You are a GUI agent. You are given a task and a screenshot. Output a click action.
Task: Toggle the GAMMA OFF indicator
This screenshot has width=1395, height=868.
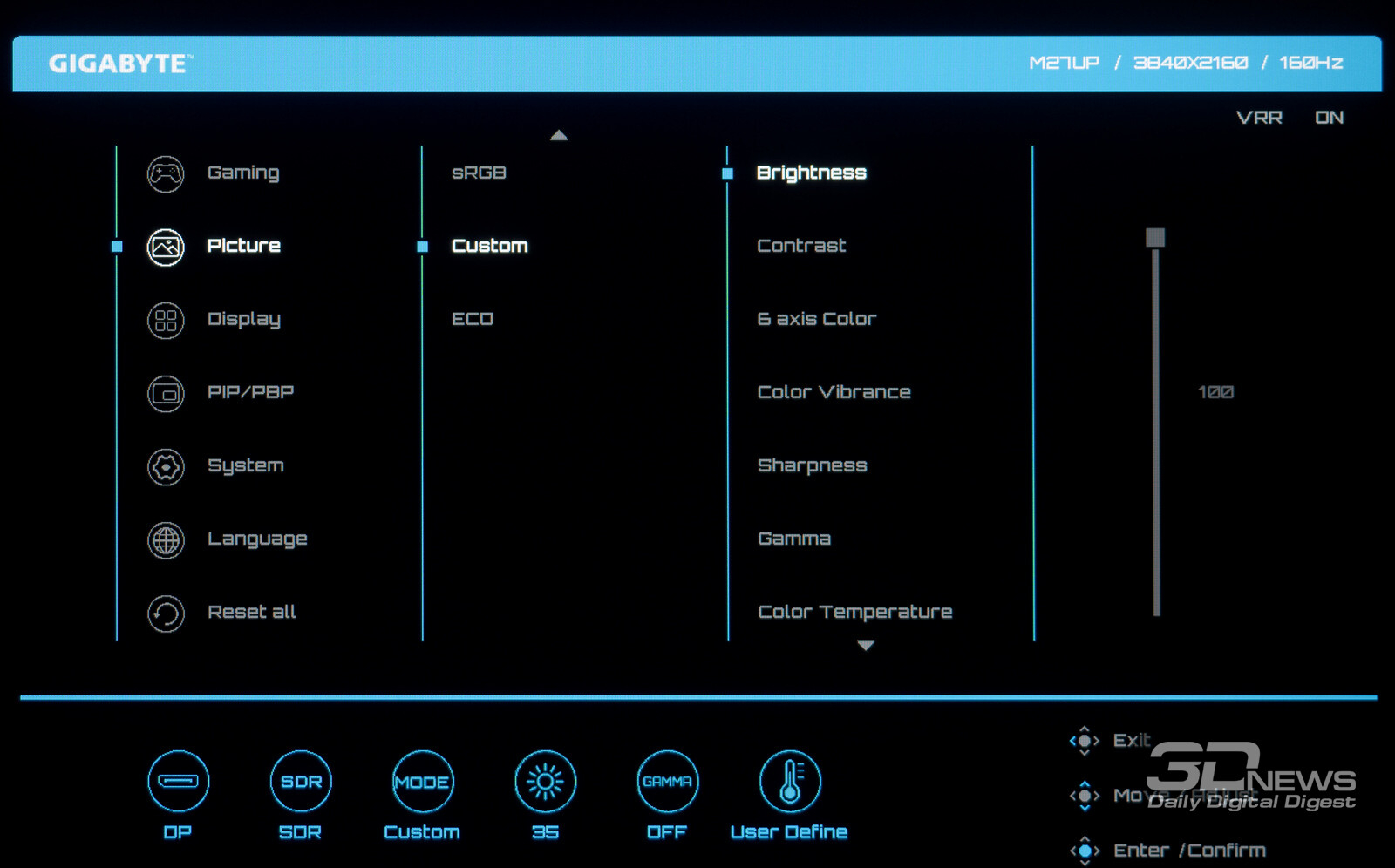pyautogui.click(x=667, y=781)
